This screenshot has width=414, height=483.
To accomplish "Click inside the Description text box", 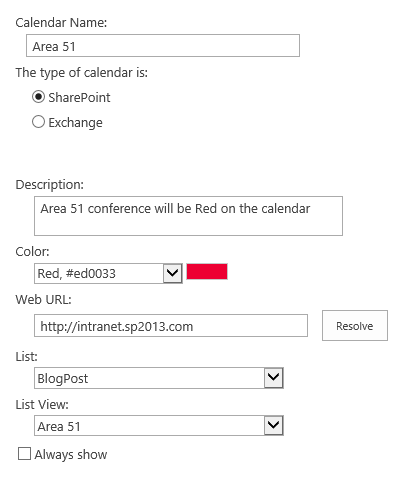I will pos(188,216).
